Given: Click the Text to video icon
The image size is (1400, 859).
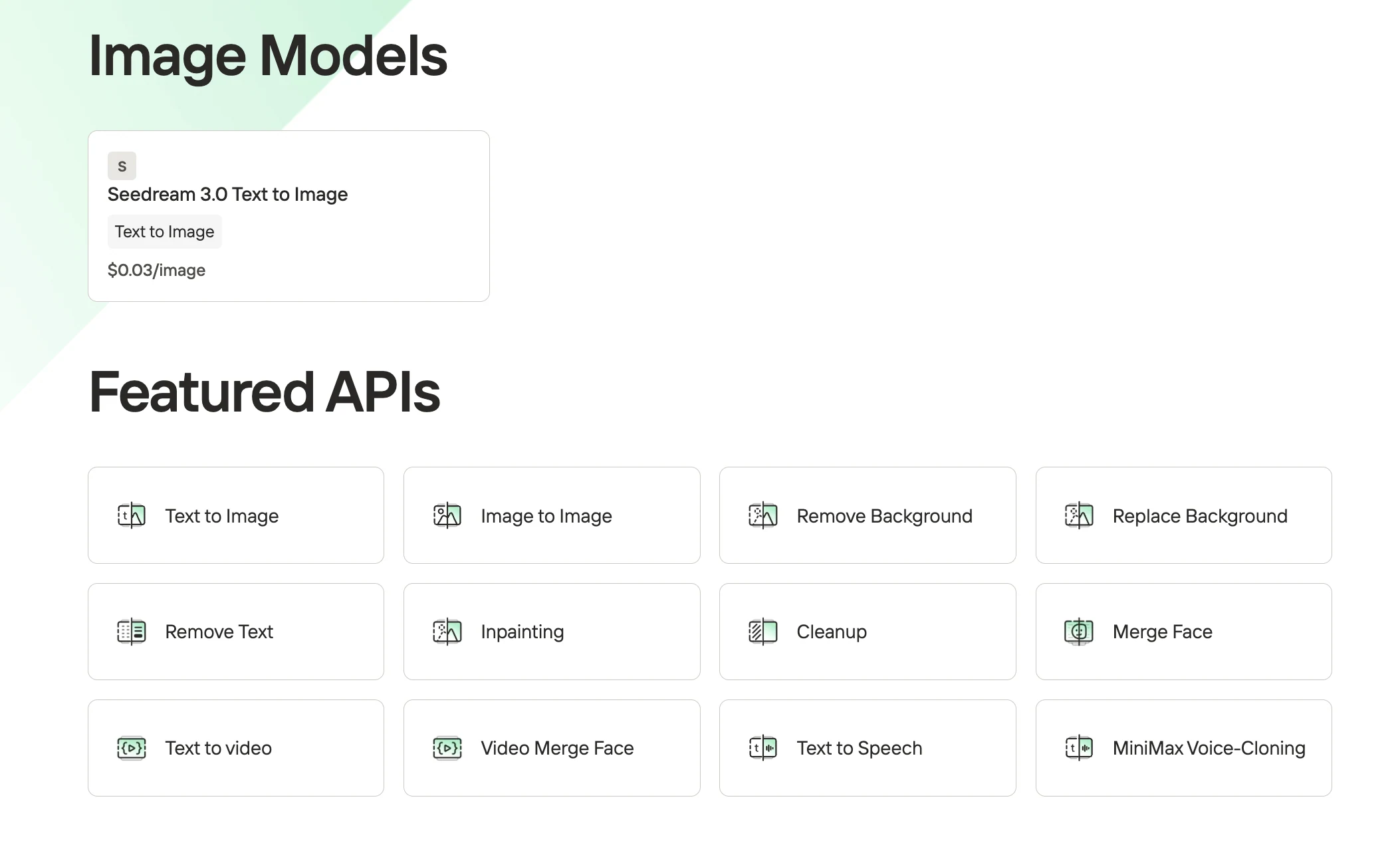Looking at the screenshot, I should coord(132,748).
